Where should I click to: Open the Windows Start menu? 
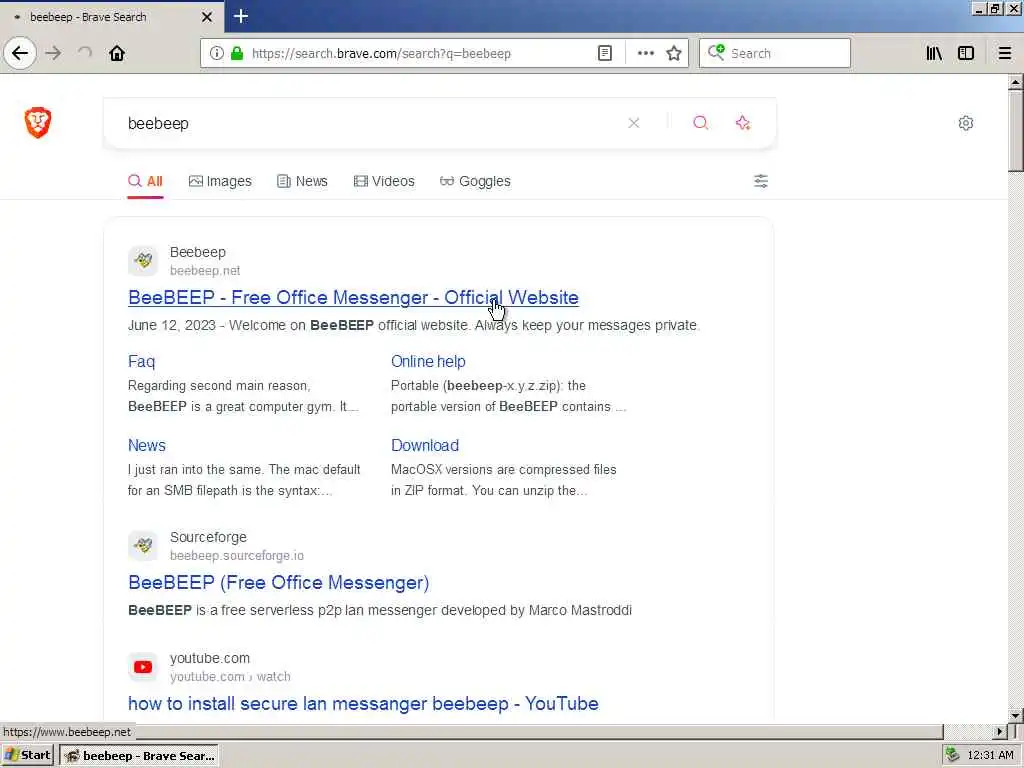coord(27,756)
